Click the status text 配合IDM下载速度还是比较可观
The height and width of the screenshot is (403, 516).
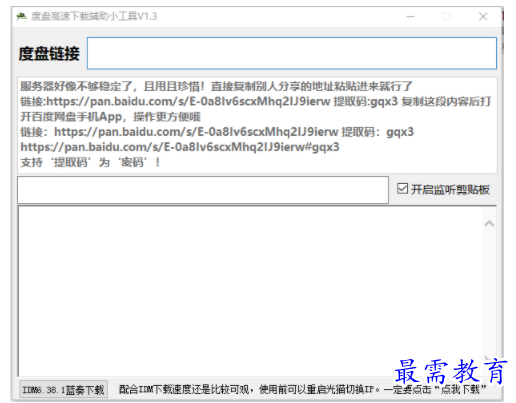[x=302, y=389]
